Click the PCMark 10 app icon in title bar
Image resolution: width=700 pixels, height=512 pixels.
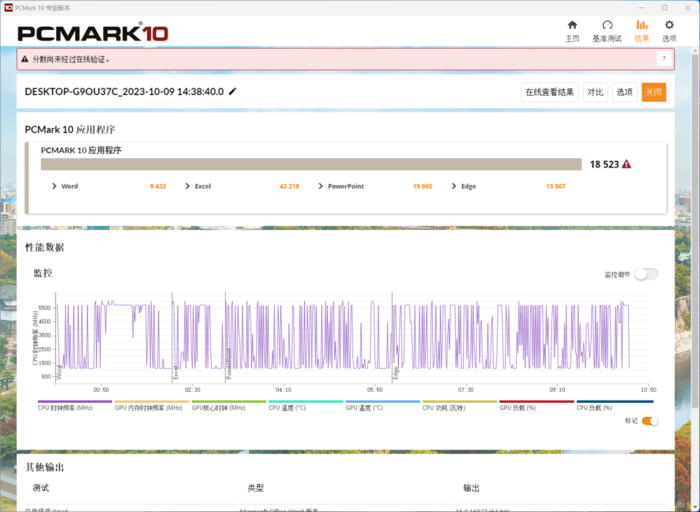pos(8,8)
